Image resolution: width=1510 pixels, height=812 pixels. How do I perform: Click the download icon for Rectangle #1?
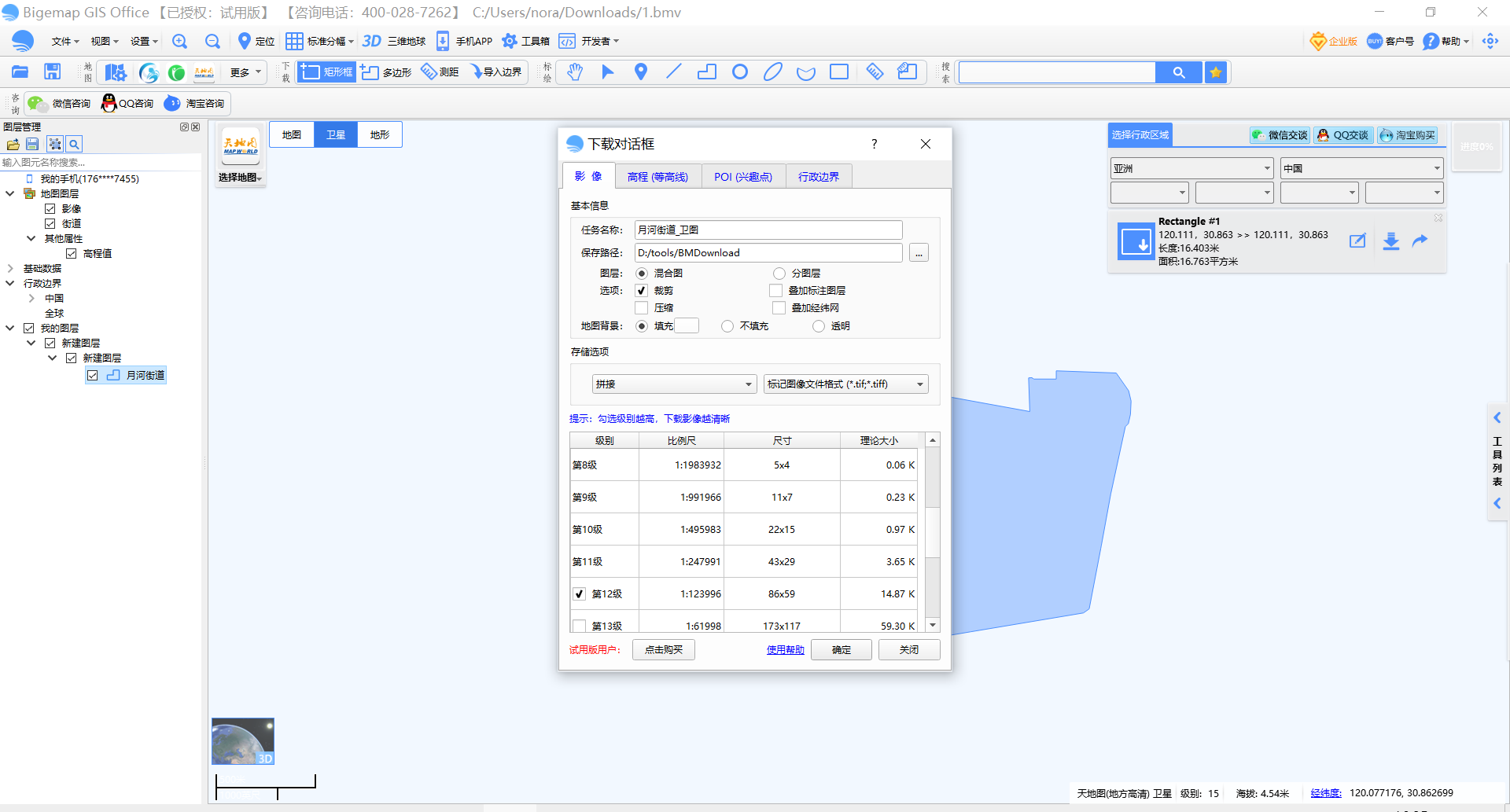(1390, 241)
